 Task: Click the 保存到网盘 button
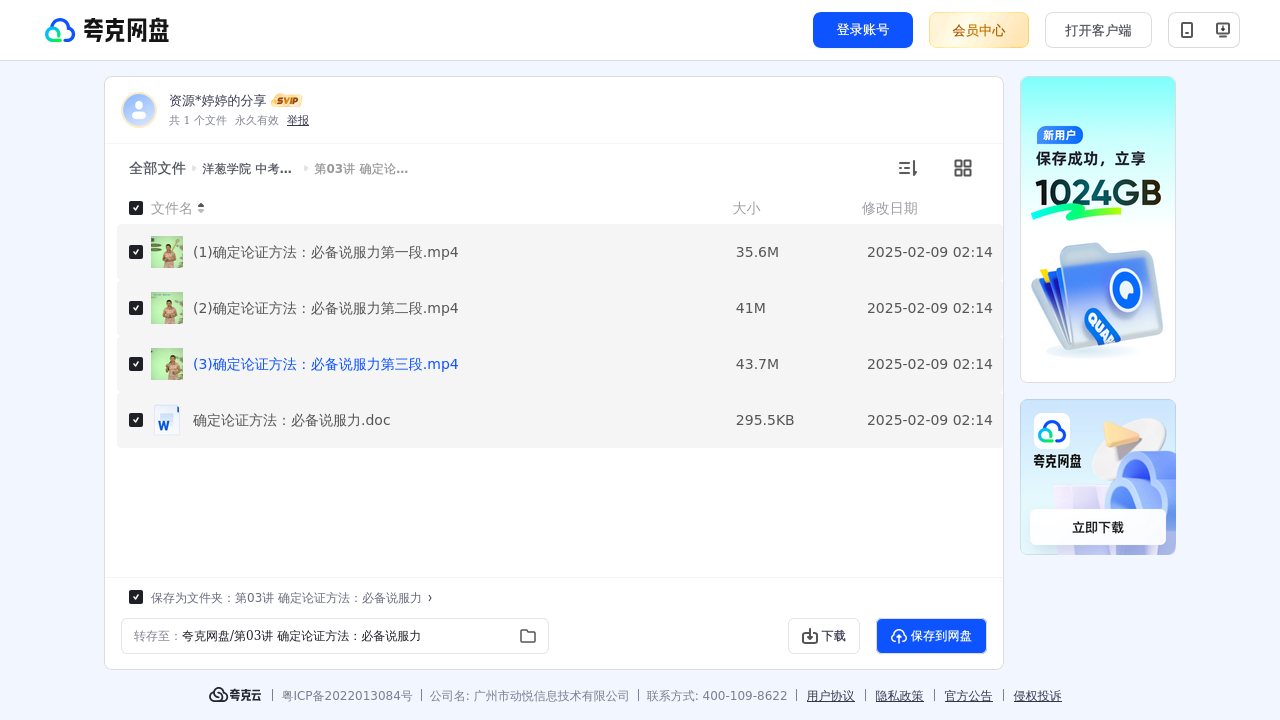(931, 636)
